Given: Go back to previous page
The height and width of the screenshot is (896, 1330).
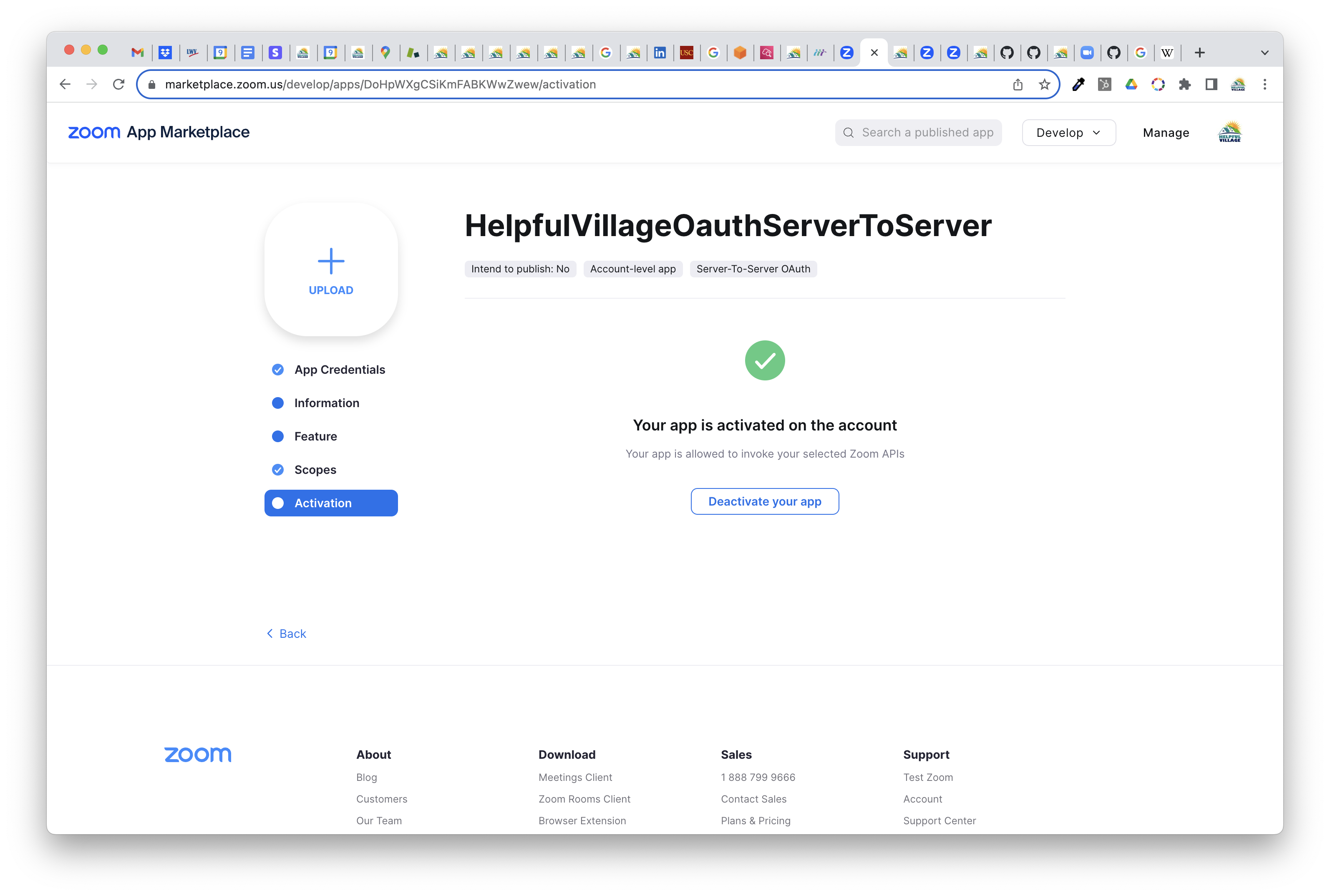Looking at the screenshot, I should click(x=65, y=85).
